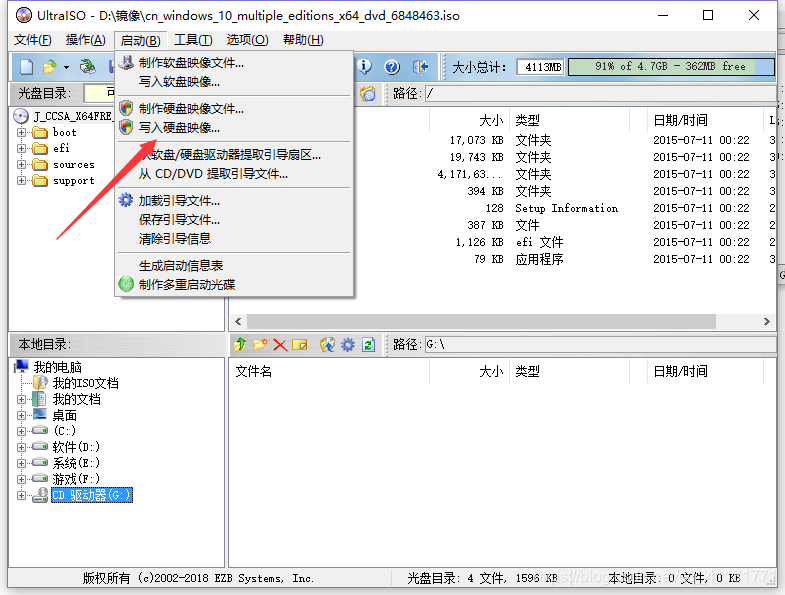This screenshot has height=595, width=785.
Task: Open the 帮助(H) menu
Action: (303, 40)
